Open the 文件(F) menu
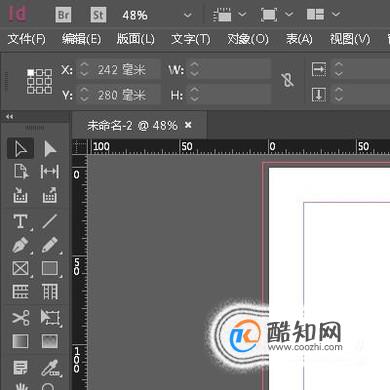The image size is (390, 390). click(x=26, y=39)
